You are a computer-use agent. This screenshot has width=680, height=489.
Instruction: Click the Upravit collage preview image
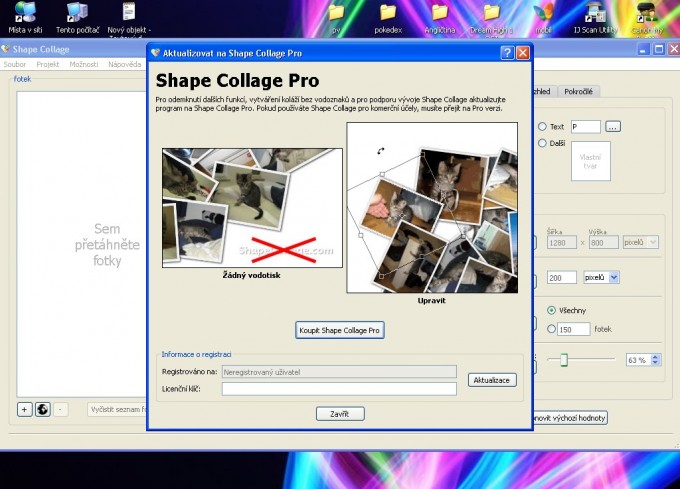[x=432, y=208]
